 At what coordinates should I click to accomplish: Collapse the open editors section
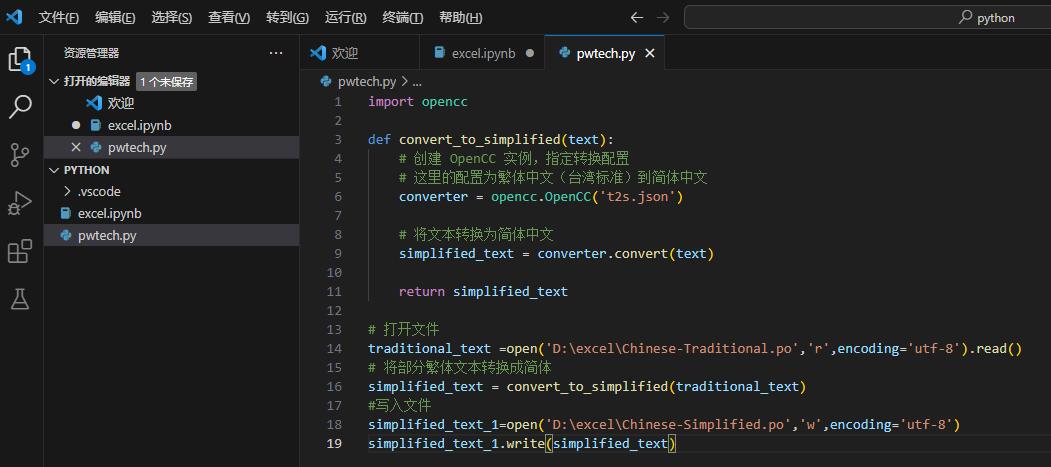pos(54,81)
